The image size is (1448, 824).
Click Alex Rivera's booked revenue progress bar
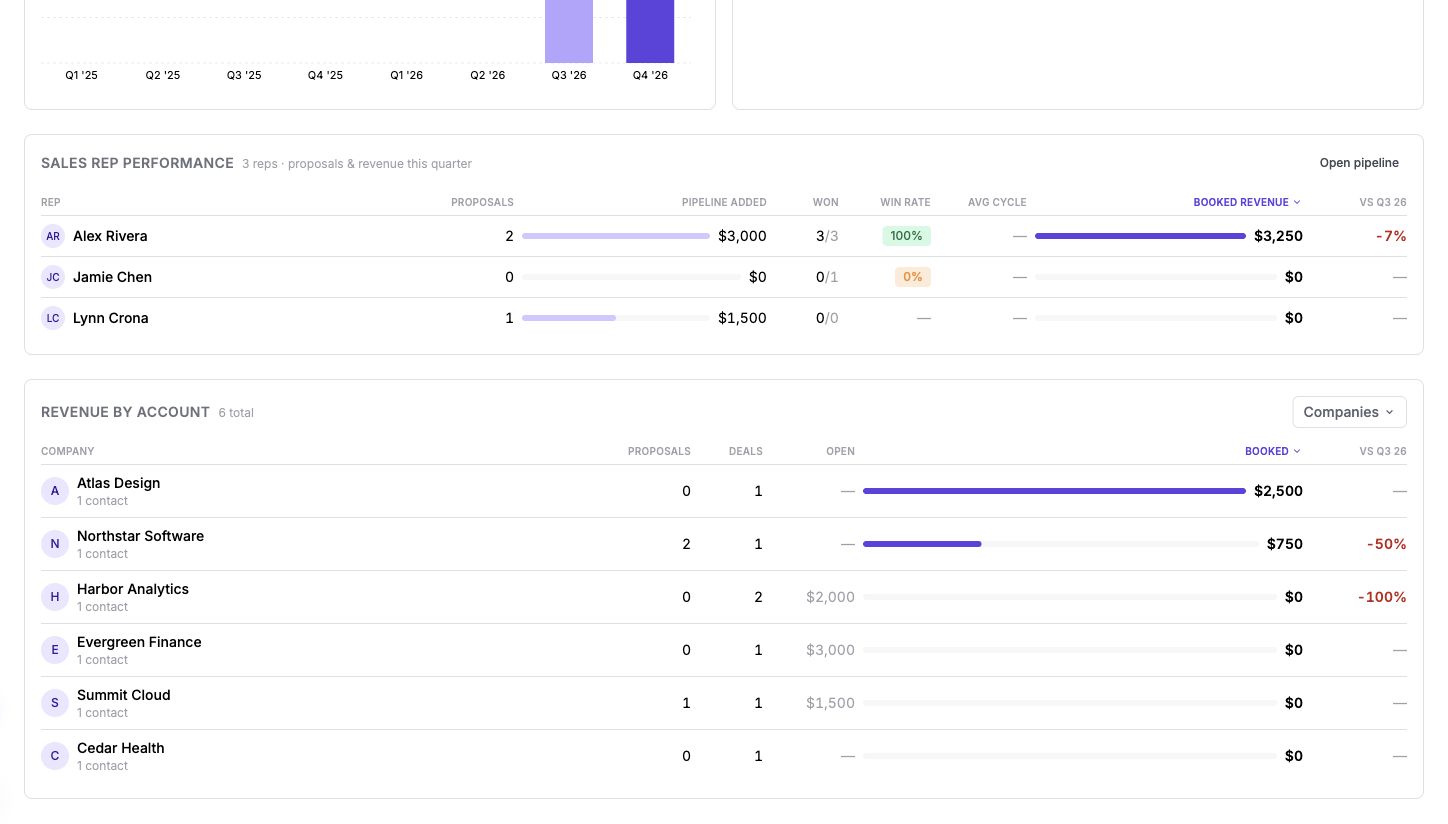pyautogui.click(x=1140, y=236)
